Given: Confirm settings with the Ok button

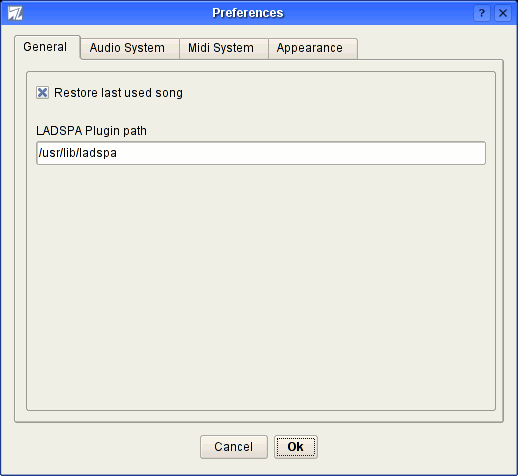Looking at the screenshot, I should pos(296,447).
